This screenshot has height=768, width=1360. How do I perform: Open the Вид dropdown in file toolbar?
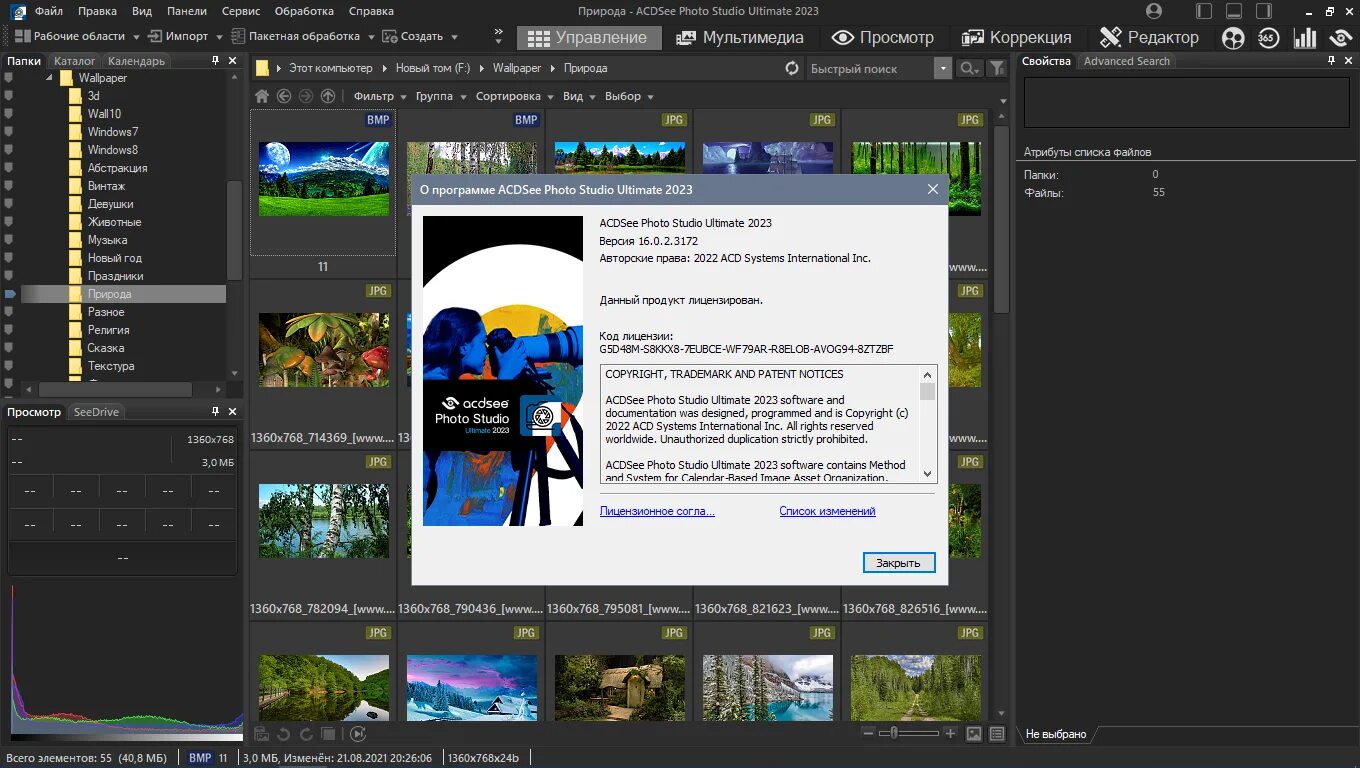pyautogui.click(x=579, y=96)
